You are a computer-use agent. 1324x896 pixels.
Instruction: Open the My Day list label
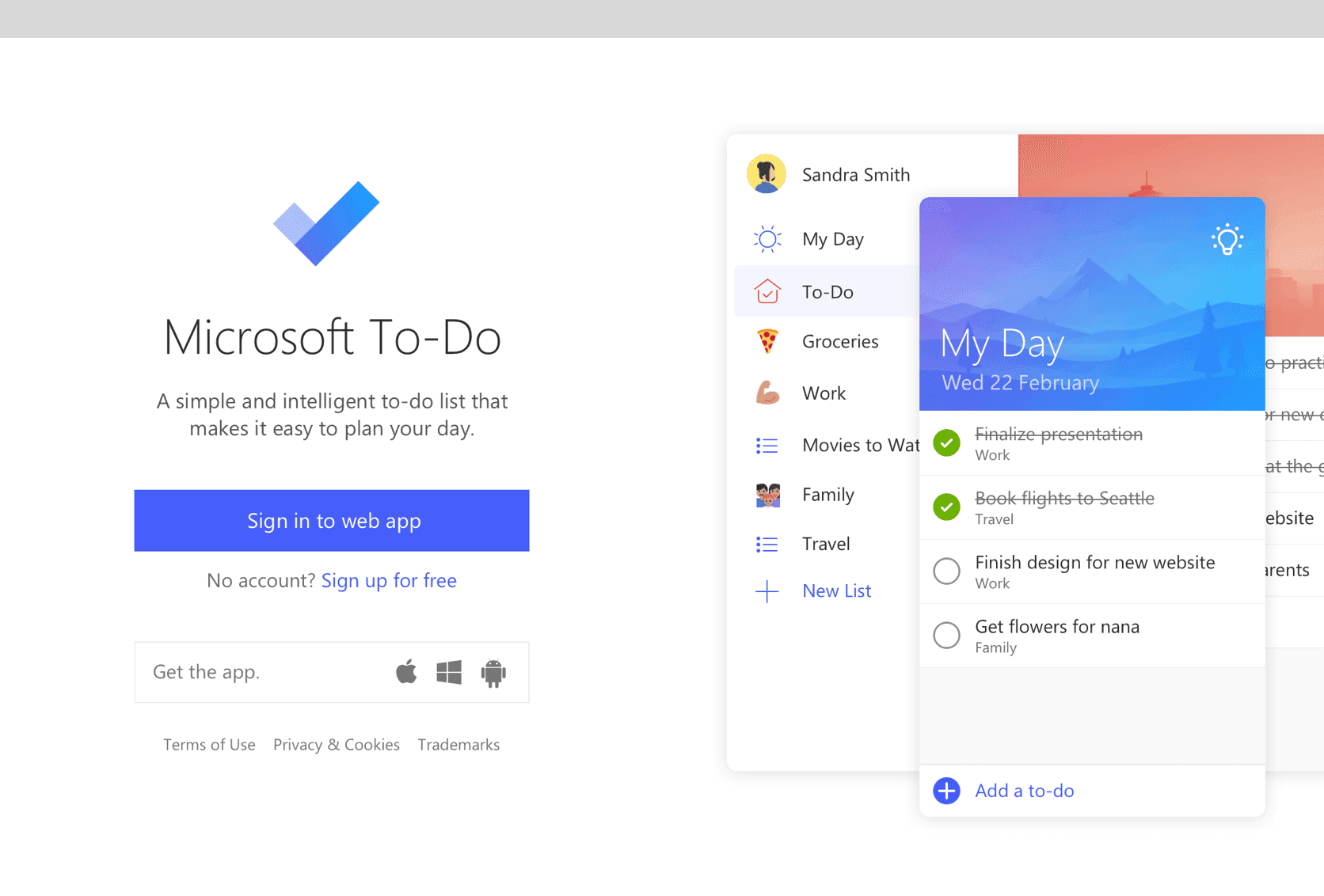tap(833, 239)
